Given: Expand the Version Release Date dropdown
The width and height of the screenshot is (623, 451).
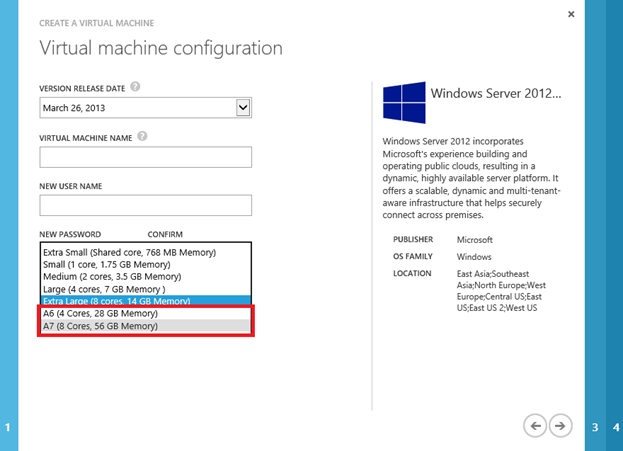Looking at the screenshot, I should (243, 108).
